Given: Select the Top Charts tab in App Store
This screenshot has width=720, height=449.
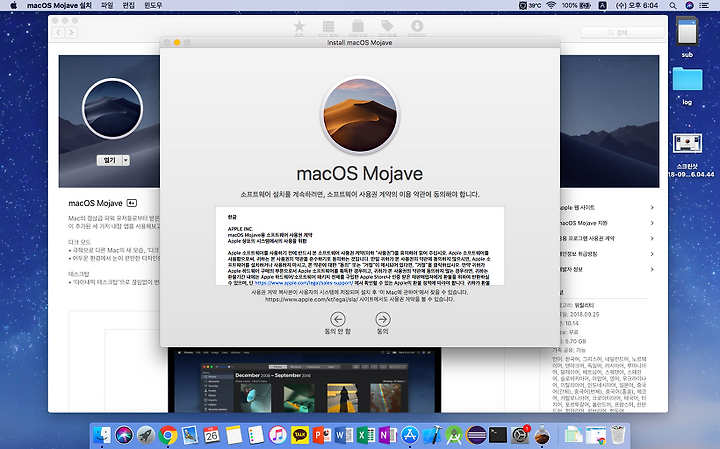Looking at the screenshot, I should tap(328, 28).
